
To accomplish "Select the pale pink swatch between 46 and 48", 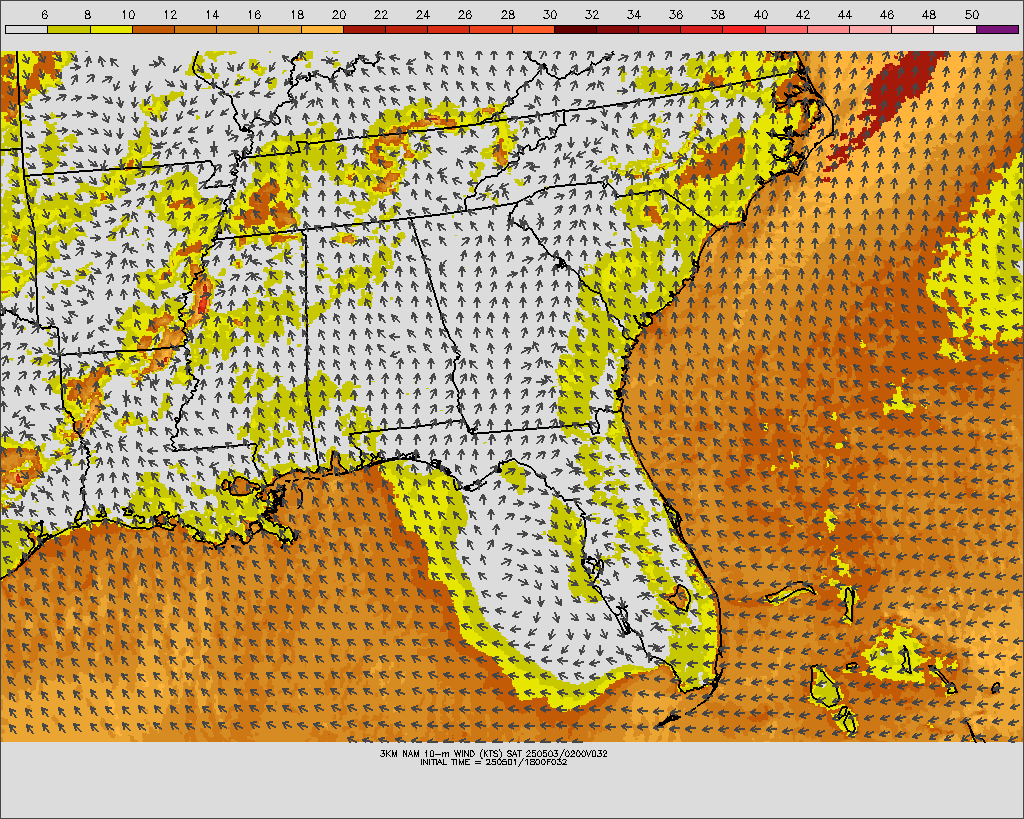I will [913, 29].
